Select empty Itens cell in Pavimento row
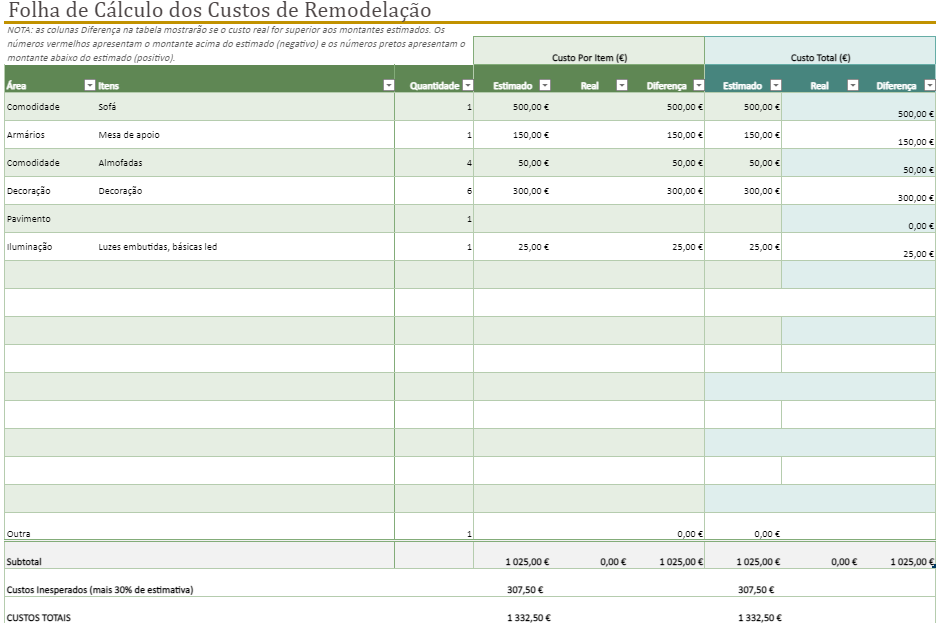Image resolution: width=938 pixels, height=623 pixels. click(x=245, y=219)
